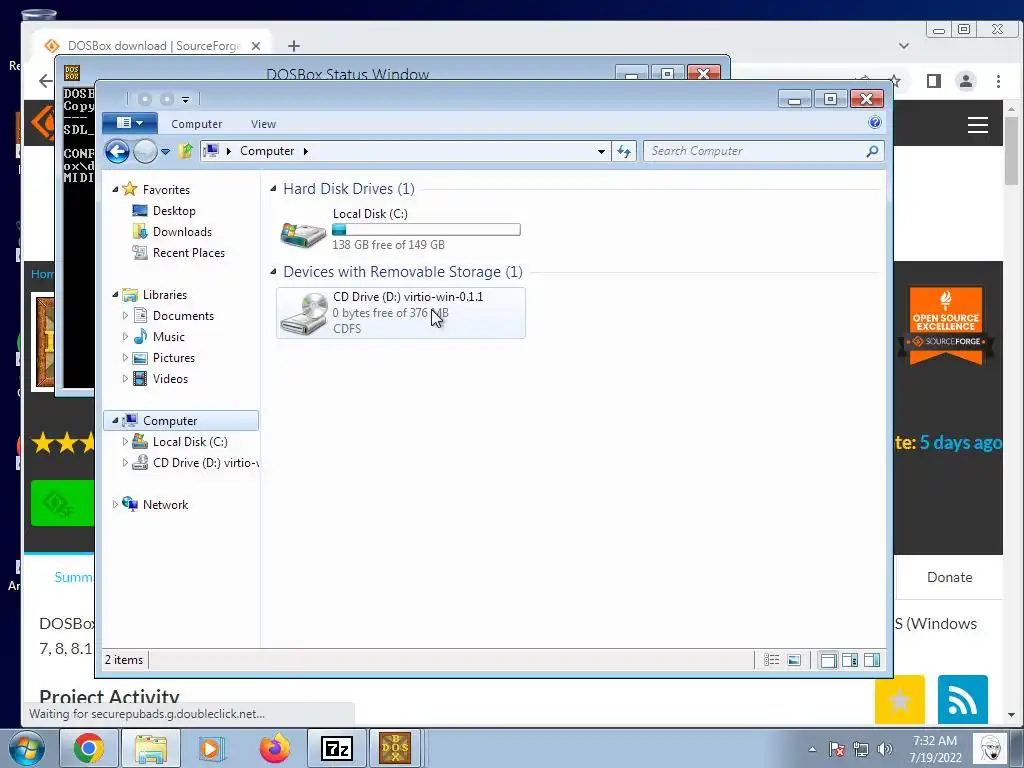Select Local Disk (C:) in navigation tree

pyautogui.click(x=189, y=441)
